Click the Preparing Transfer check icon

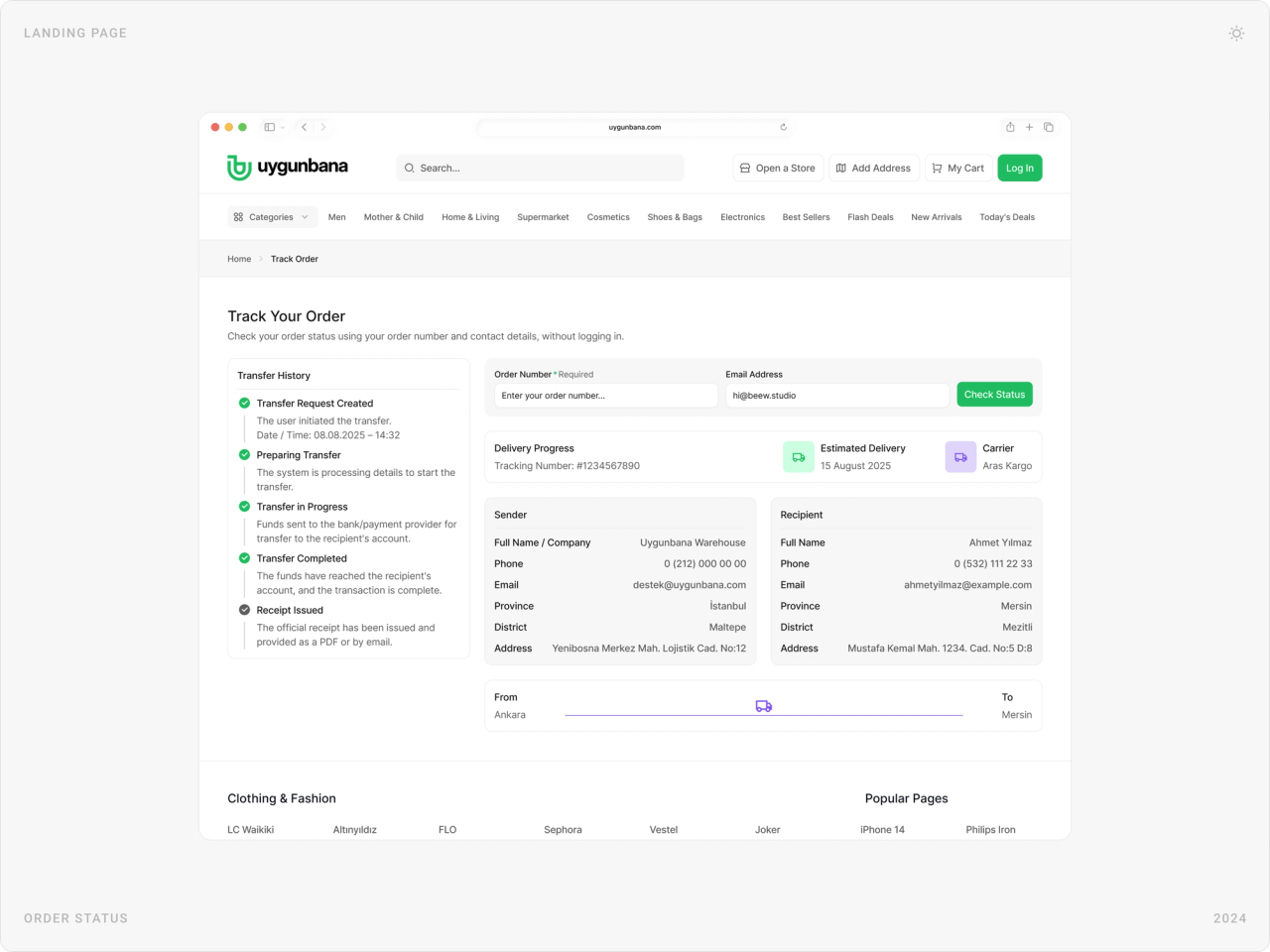(244, 454)
